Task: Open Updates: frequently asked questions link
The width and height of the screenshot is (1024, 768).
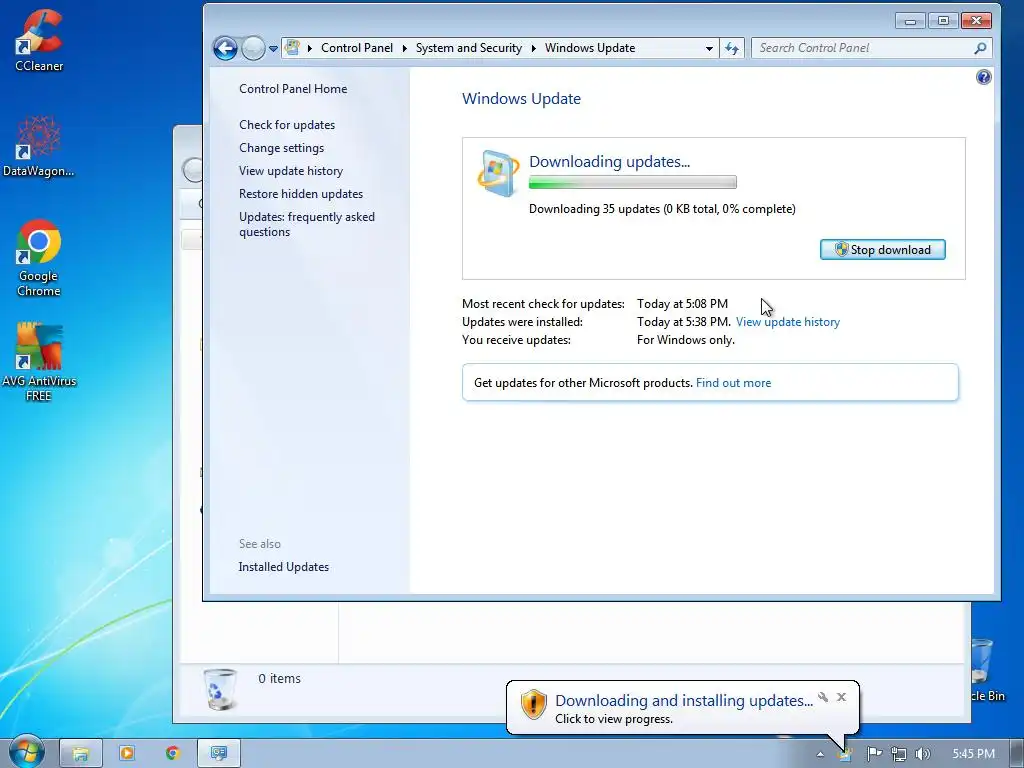Action: pos(307,224)
